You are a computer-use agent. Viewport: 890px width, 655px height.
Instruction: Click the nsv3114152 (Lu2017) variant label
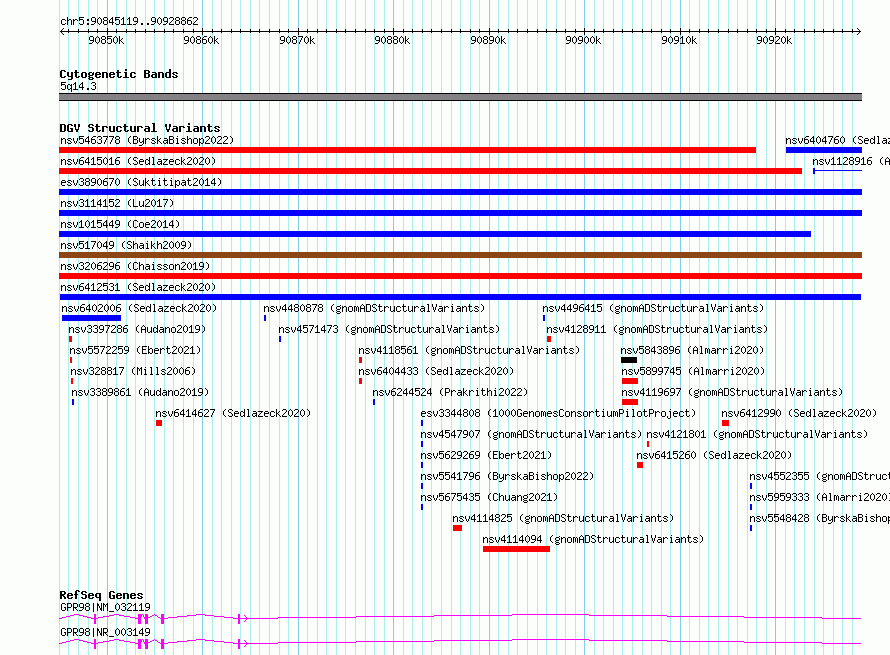coord(117,203)
